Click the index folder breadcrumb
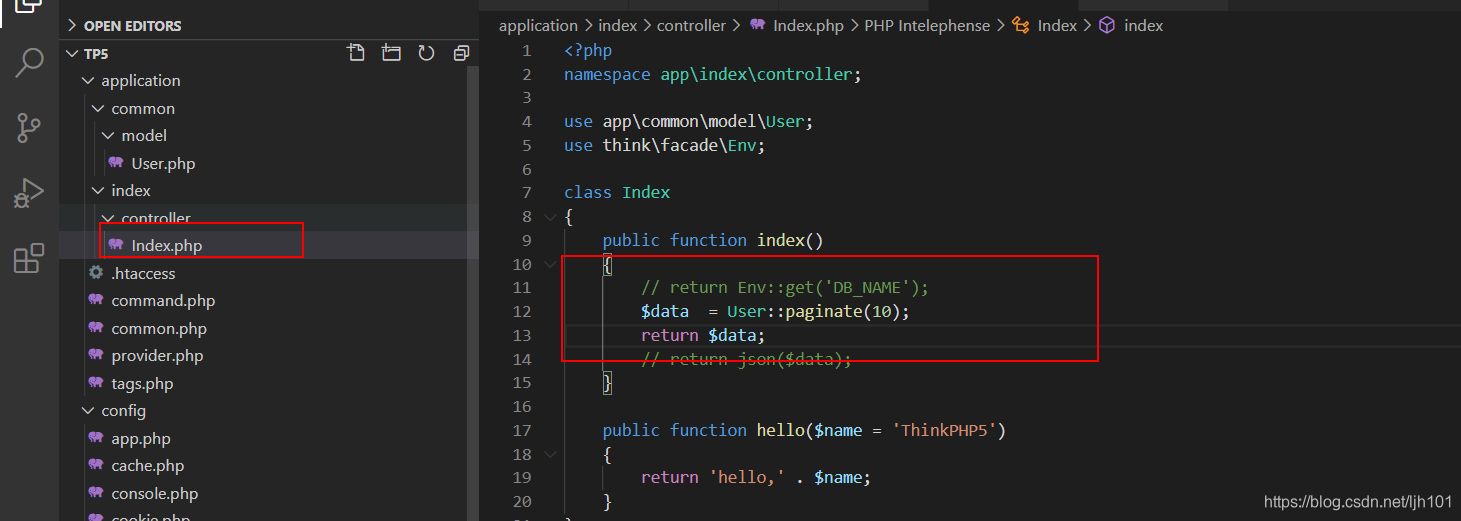 617,26
